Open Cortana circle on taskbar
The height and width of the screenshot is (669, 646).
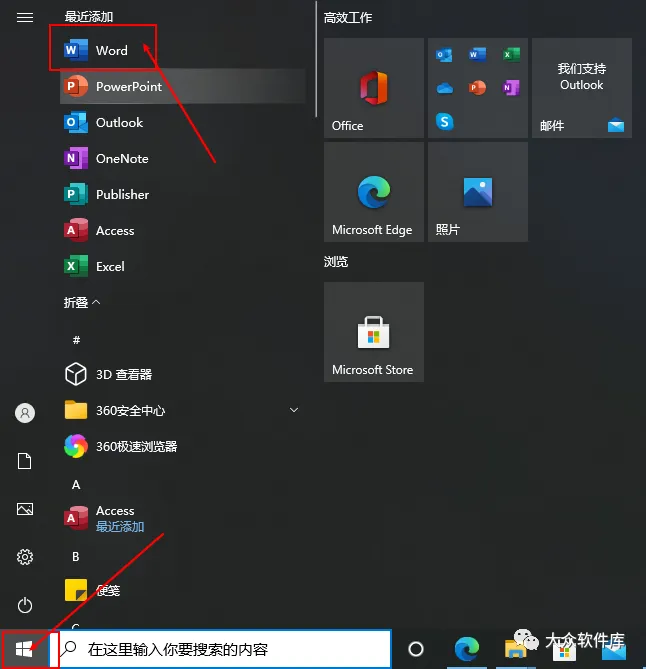pos(416,649)
